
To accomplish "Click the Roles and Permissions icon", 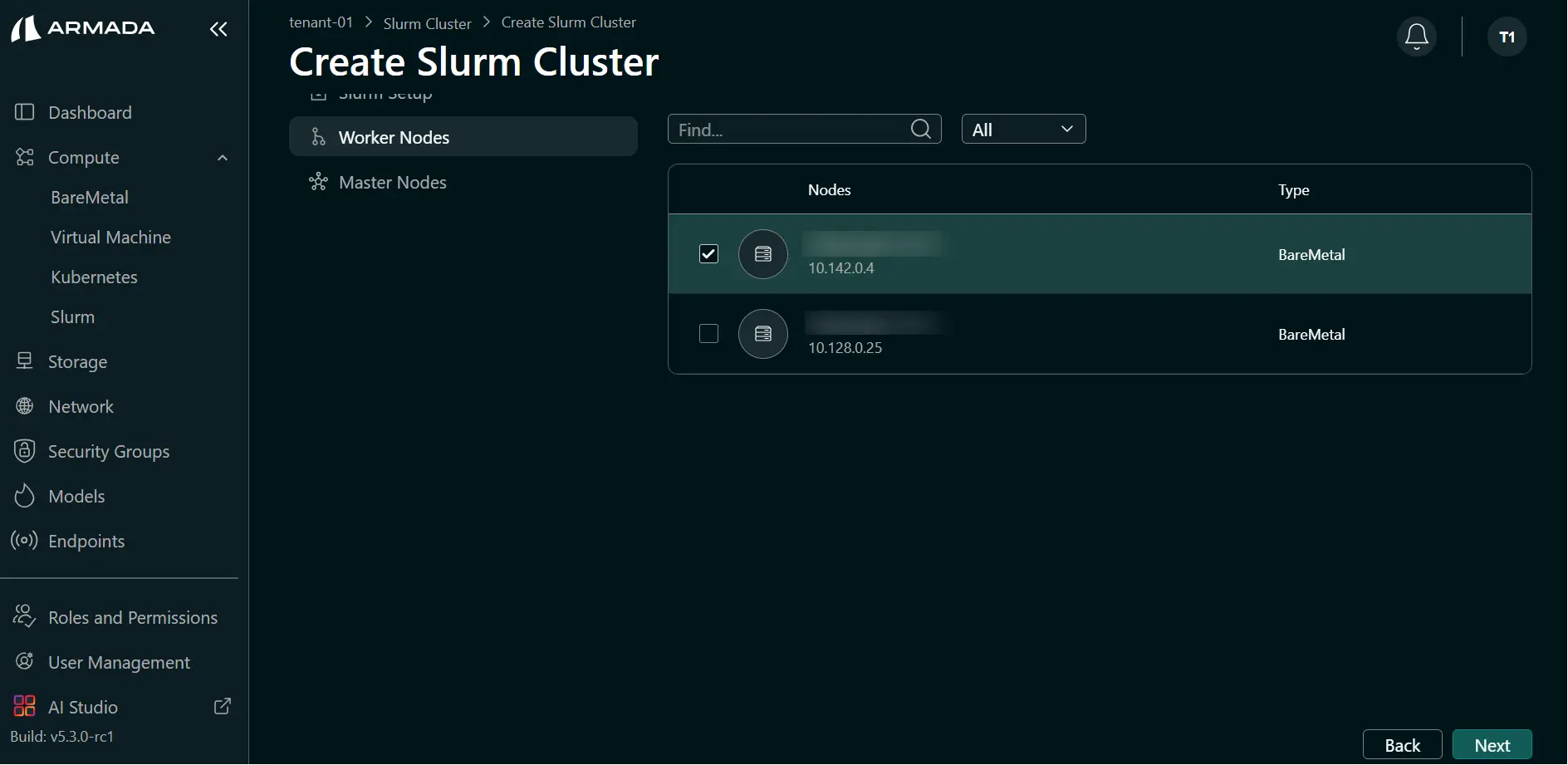I will [24, 616].
